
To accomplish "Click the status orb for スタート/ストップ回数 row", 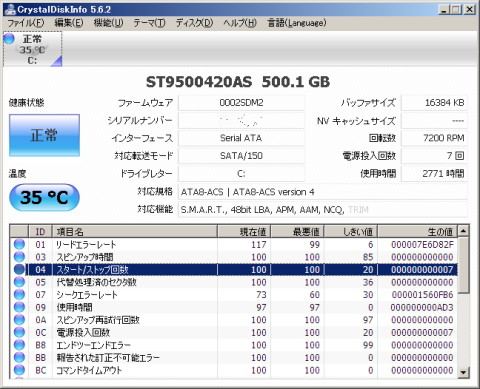I will click(x=19, y=269).
